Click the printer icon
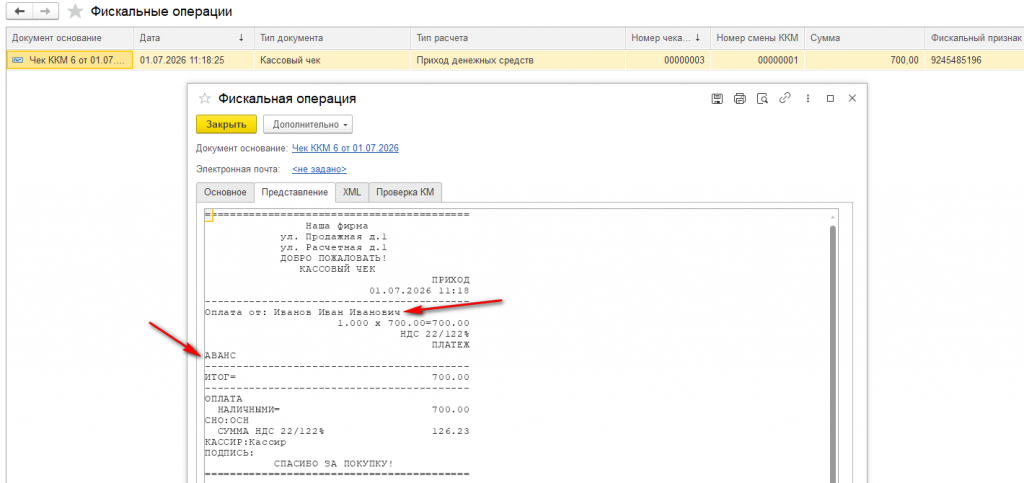This screenshot has width=1024, height=483. [739, 99]
